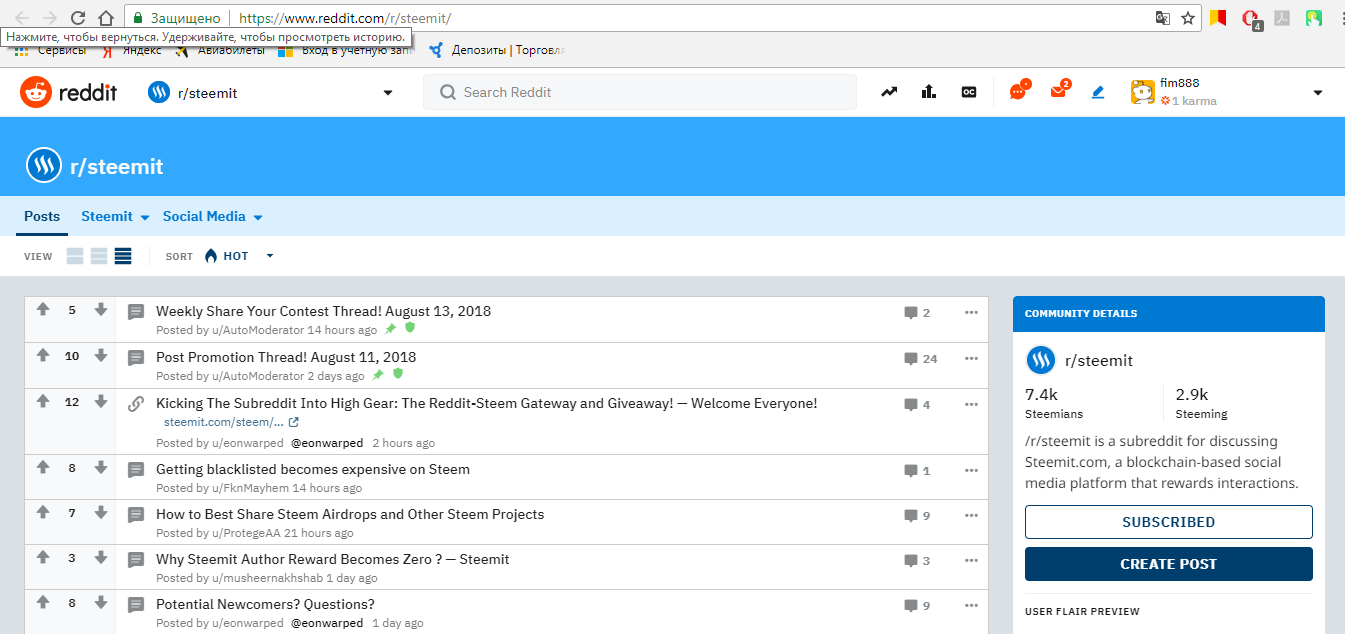Open comments icon for Weekly Share Your Contest Thread

[910, 313]
